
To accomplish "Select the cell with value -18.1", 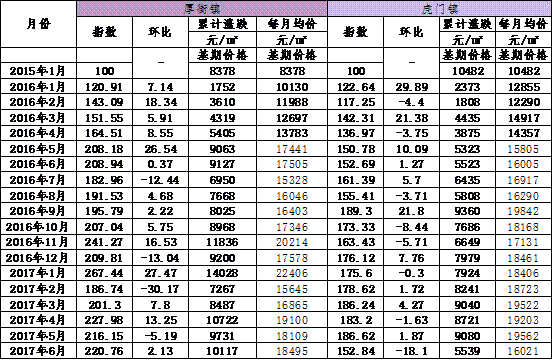I will pos(412,351).
